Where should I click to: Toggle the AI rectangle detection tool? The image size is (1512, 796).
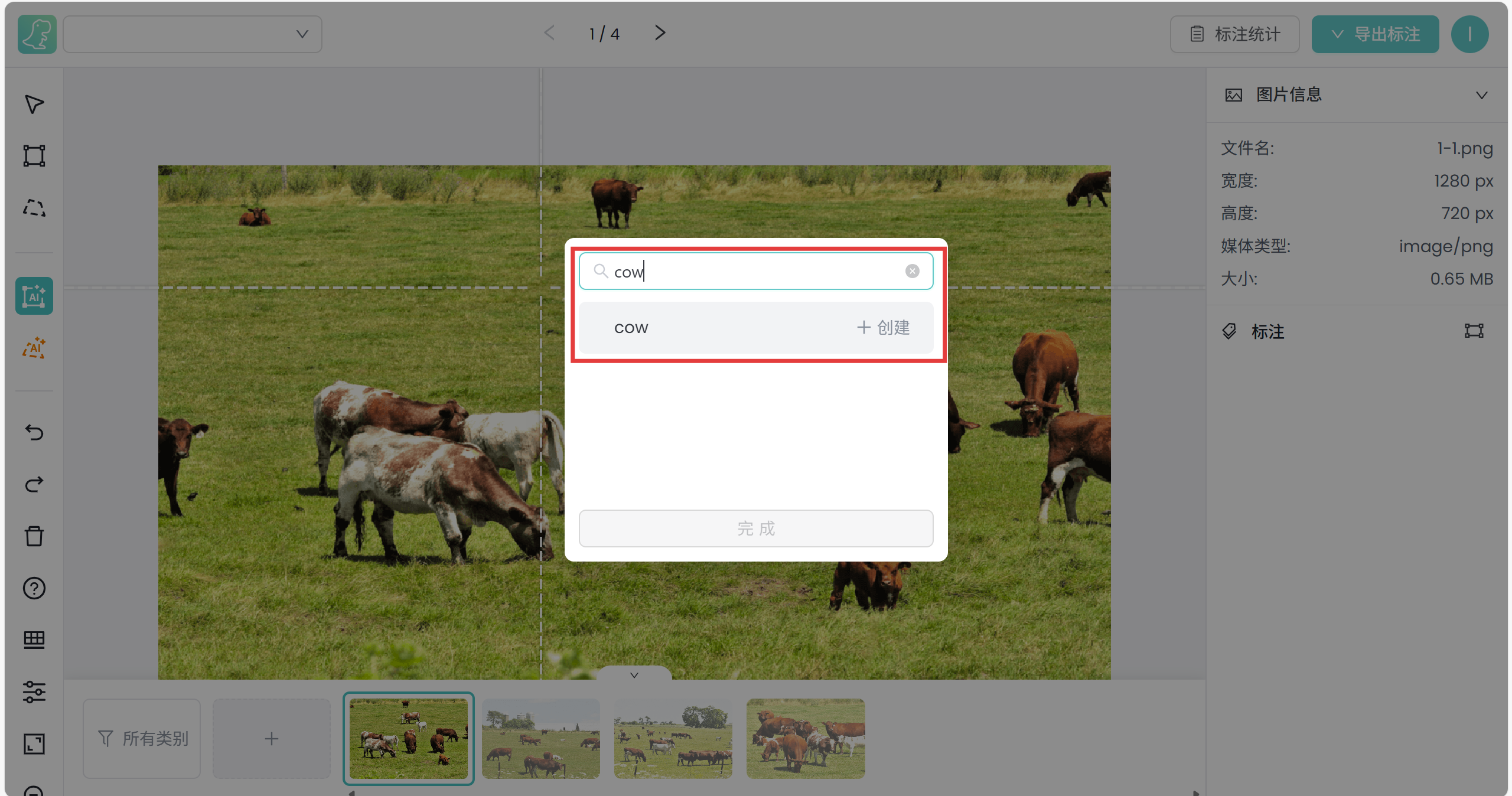[x=34, y=296]
